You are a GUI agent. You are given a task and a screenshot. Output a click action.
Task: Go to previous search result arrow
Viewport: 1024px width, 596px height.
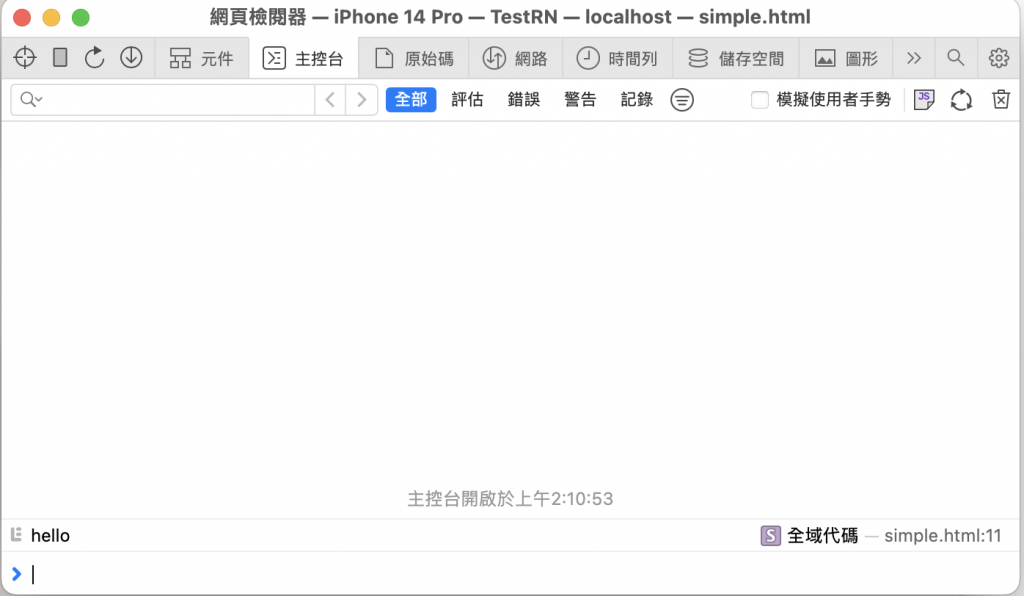(330, 100)
